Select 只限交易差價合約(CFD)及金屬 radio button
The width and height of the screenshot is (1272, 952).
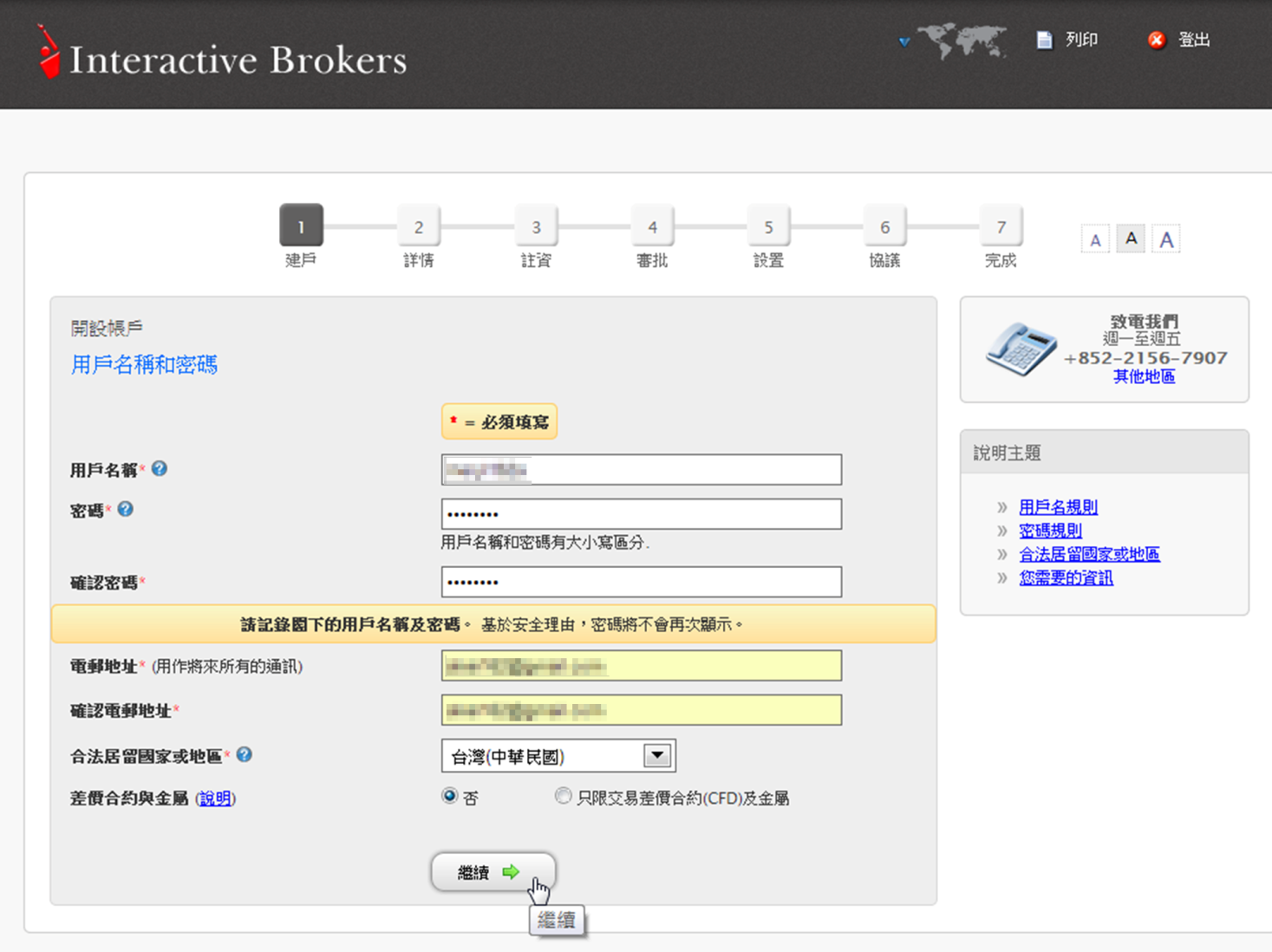tap(564, 795)
